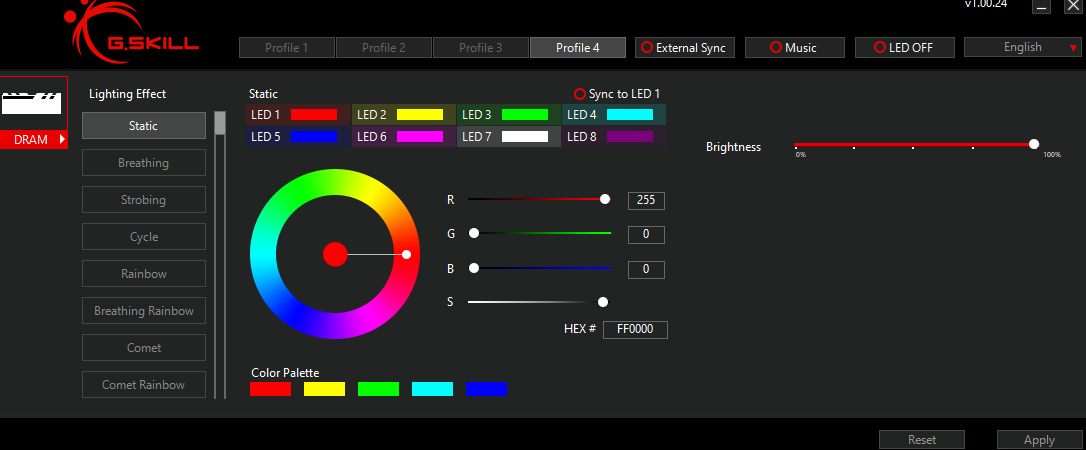Screen dimensions: 1086x450
Task: Select LED 6 magenta swatch
Action: 420,136
